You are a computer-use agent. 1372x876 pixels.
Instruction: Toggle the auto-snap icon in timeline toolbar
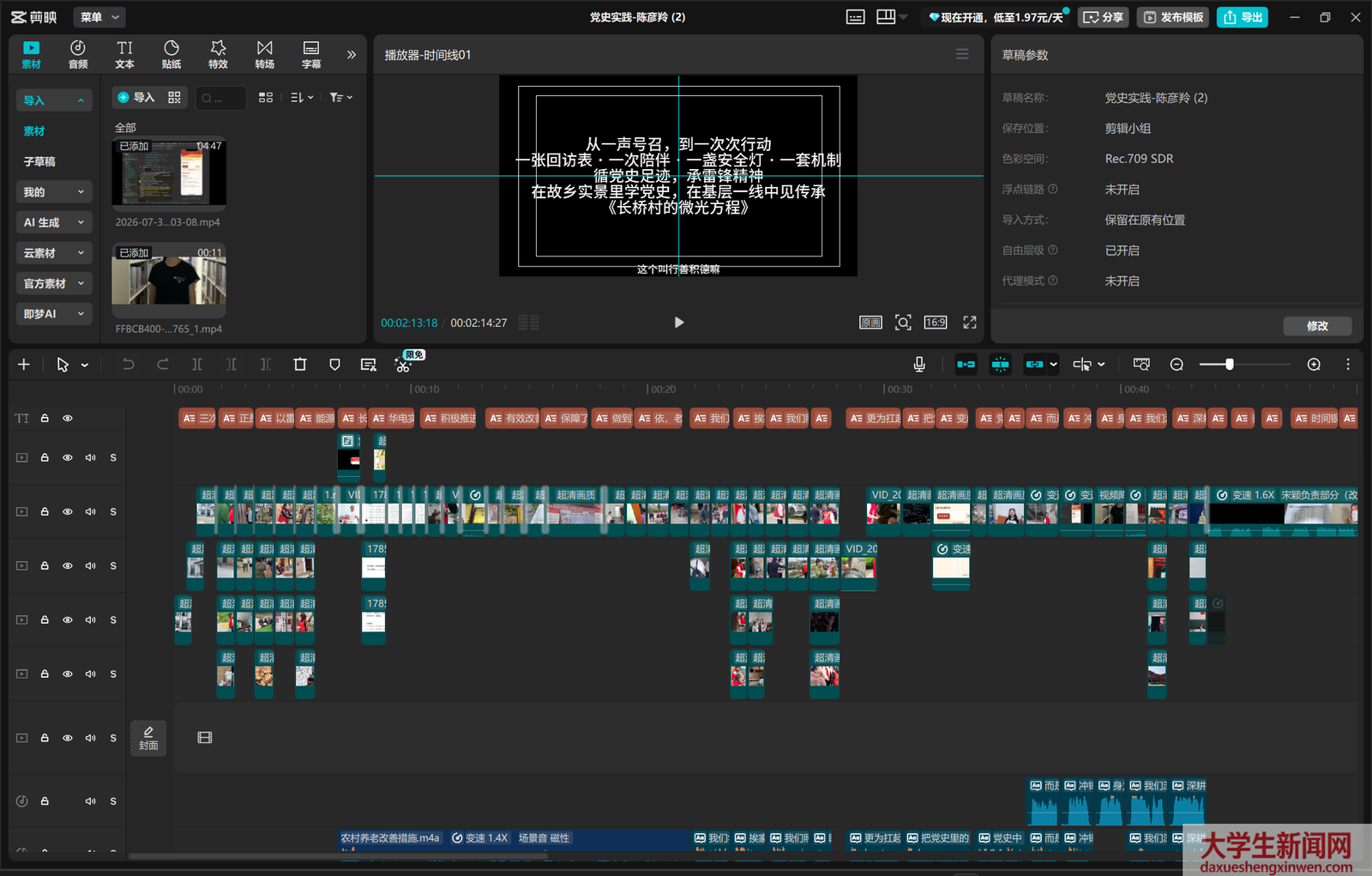pos(1000,365)
